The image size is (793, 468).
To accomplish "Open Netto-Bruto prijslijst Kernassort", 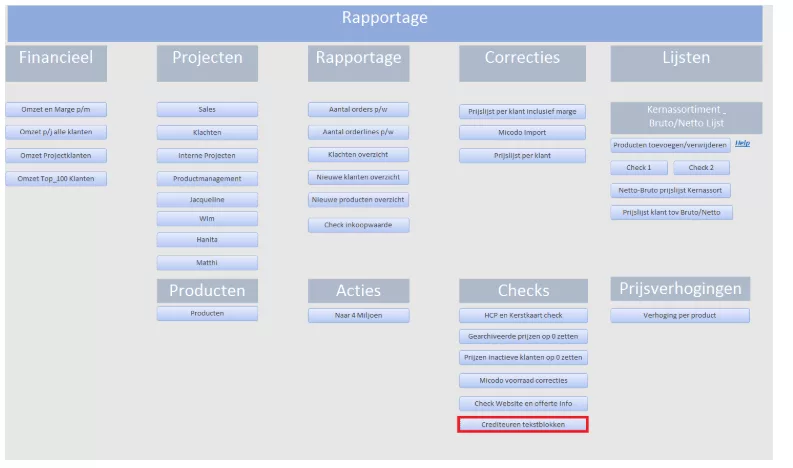I will click(x=670, y=191).
